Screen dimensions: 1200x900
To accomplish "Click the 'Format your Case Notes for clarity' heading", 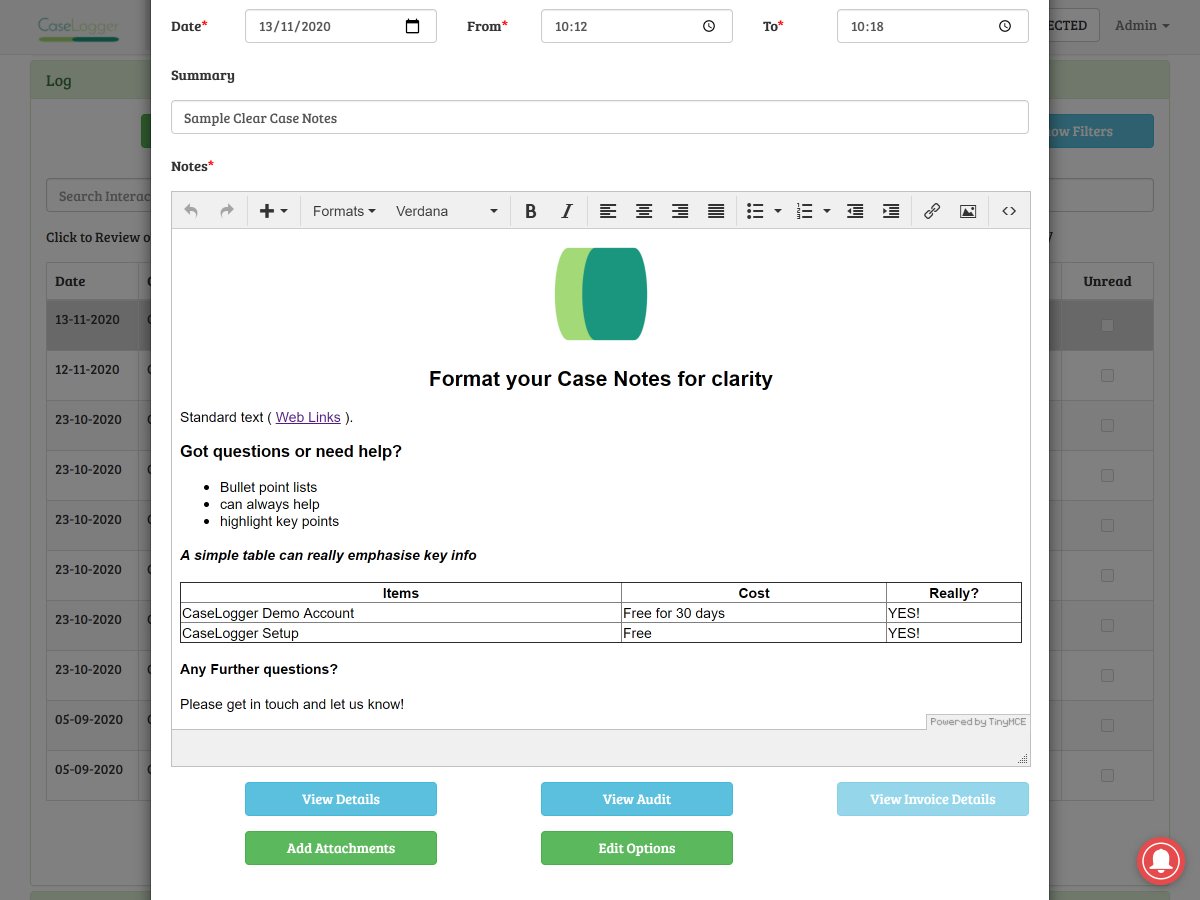I will coord(601,379).
